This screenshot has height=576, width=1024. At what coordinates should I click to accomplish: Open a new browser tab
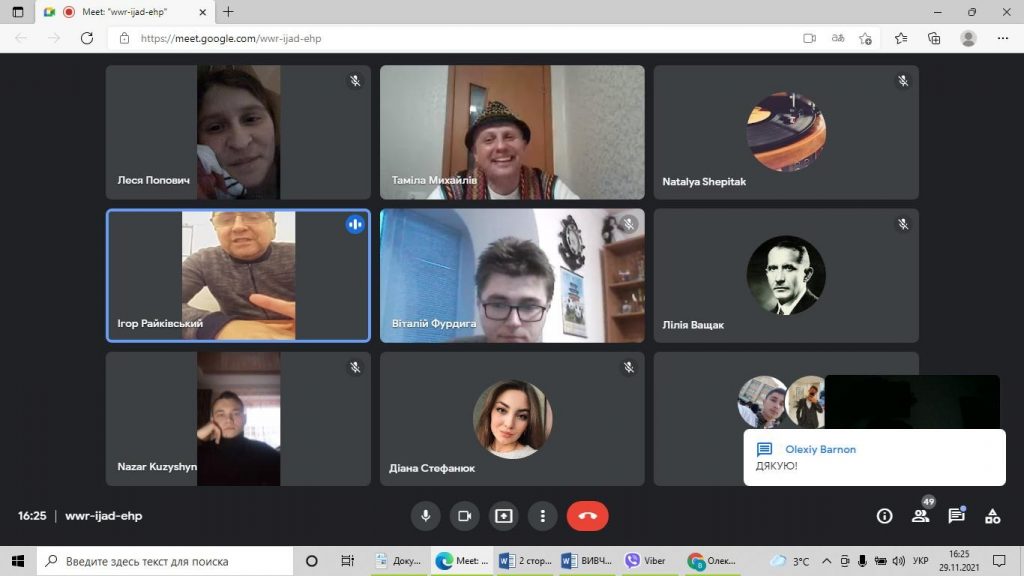point(228,12)
